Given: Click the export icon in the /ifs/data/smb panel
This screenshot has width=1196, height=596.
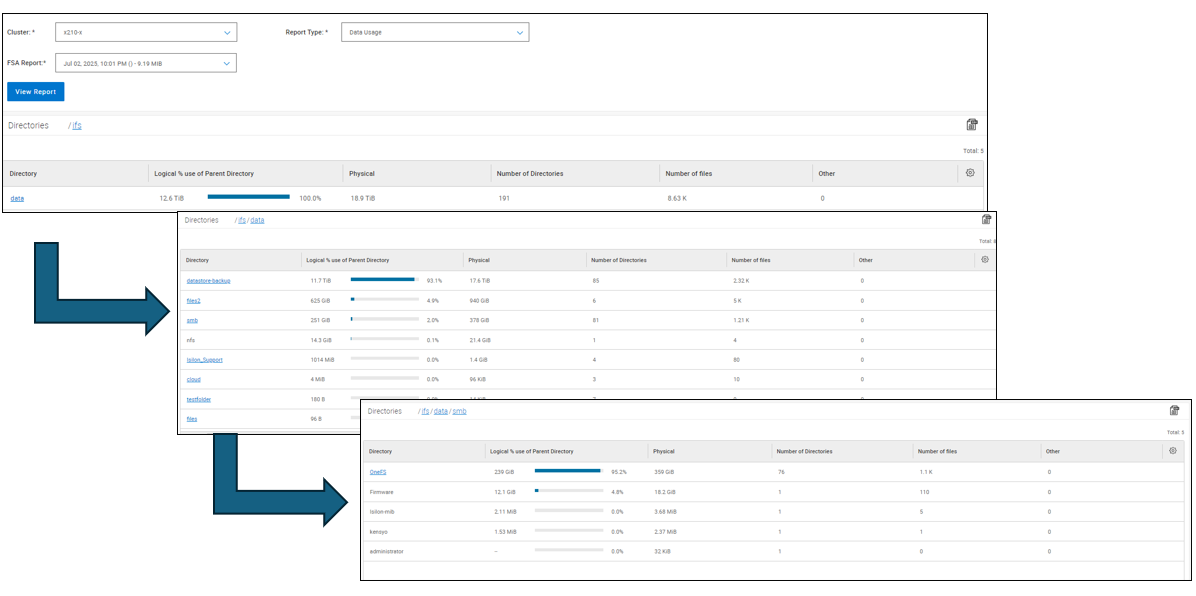Looking at the screenshot, I should [1174, 411].
